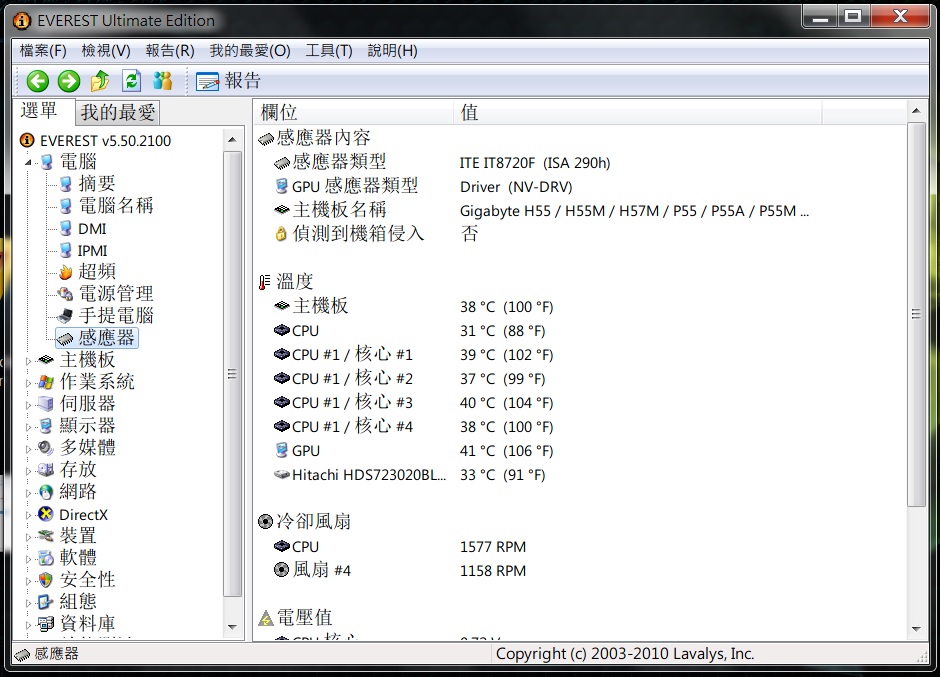Click the 作業系統 Windows flag icon

(x=46, y=382)
